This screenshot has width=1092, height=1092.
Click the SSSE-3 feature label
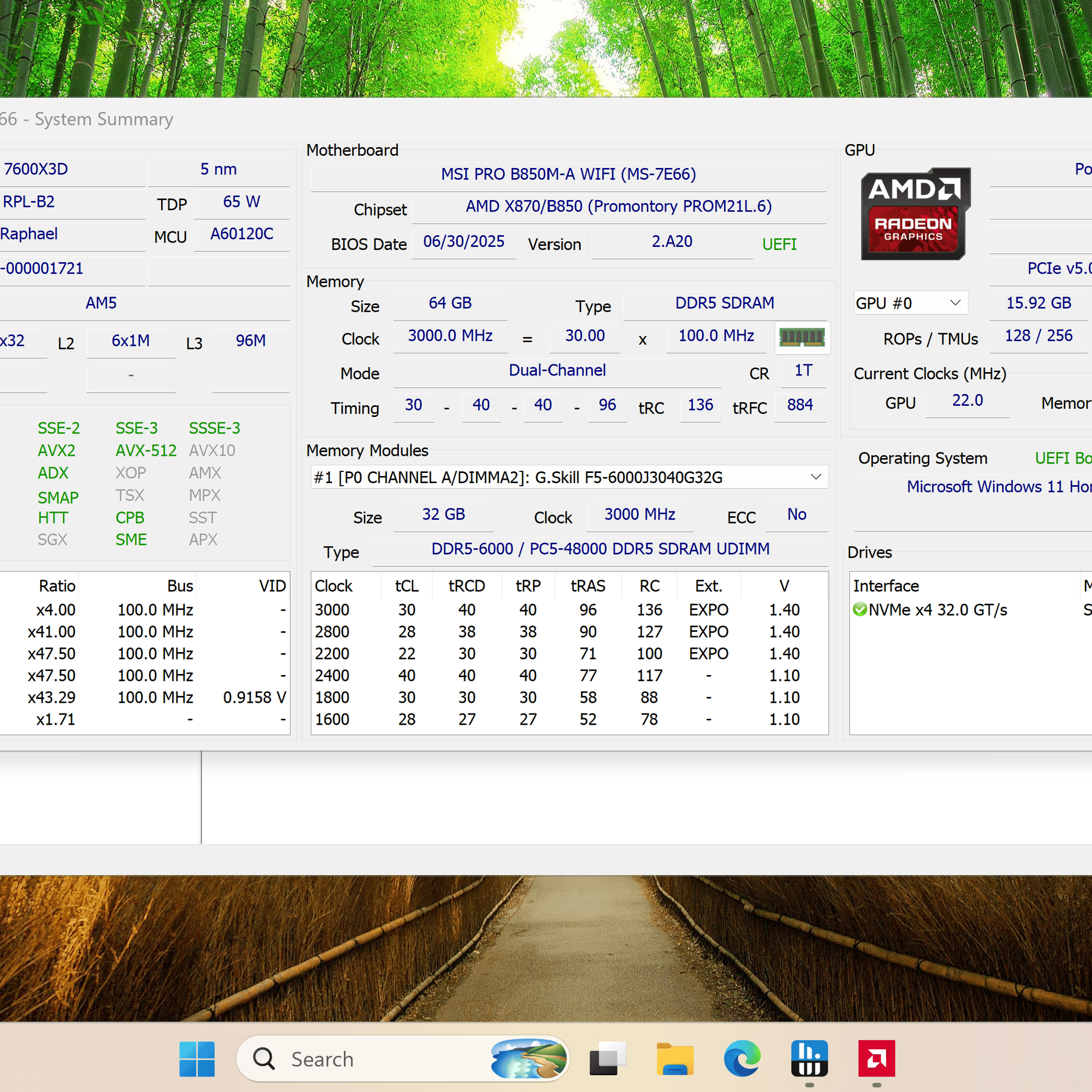(x=214, y=428)
